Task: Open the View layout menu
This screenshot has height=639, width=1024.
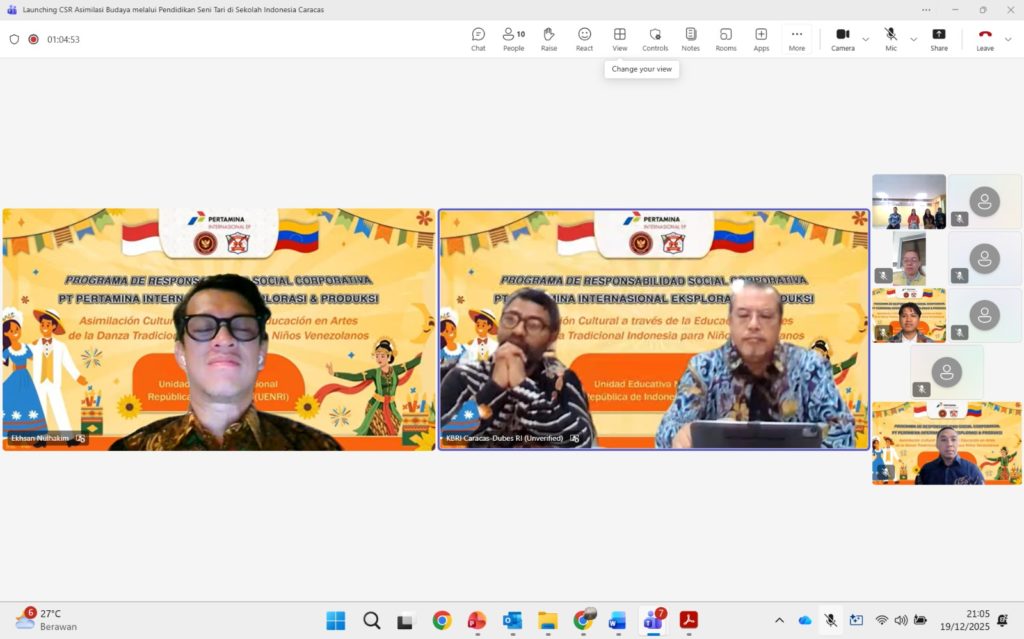Action: pyautogui.click(x=619, y=39)
